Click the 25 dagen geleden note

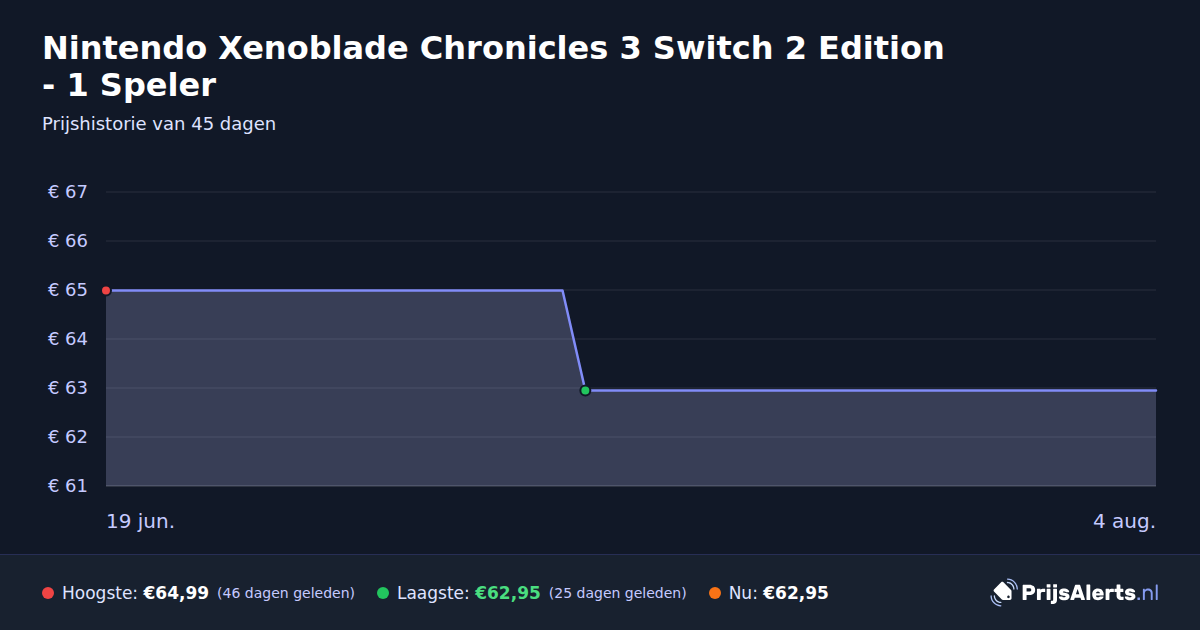tap(618, 593)
